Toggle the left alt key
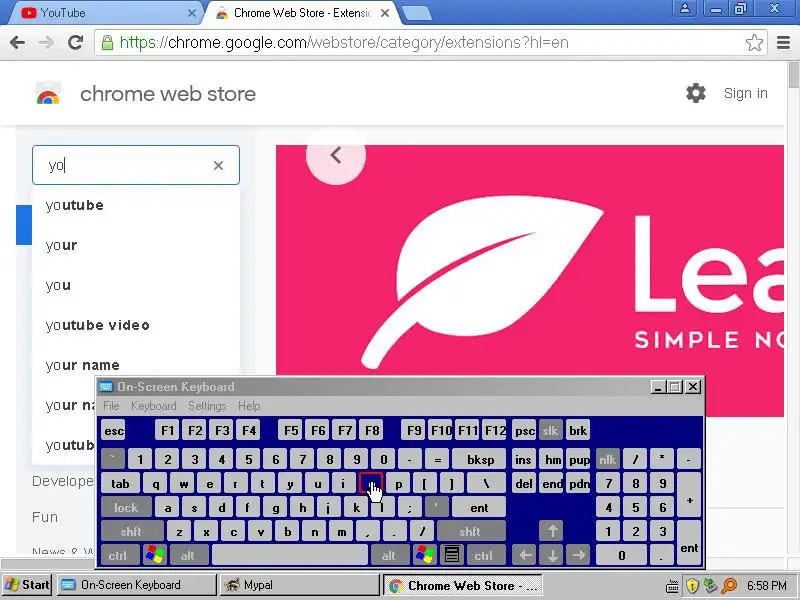This screenshot has height=600, width=800. (x=189, y=555)
